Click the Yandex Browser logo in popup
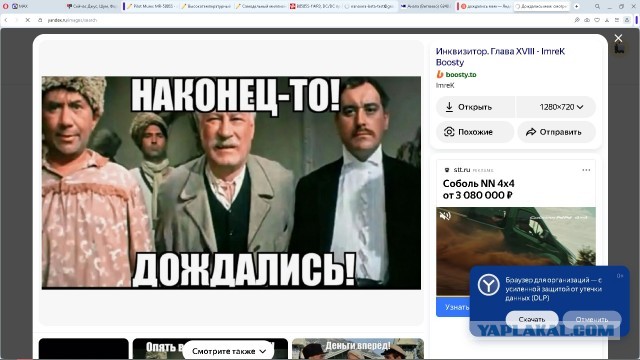The height and width of the screenshot is (360, 640). pos(489,285)
